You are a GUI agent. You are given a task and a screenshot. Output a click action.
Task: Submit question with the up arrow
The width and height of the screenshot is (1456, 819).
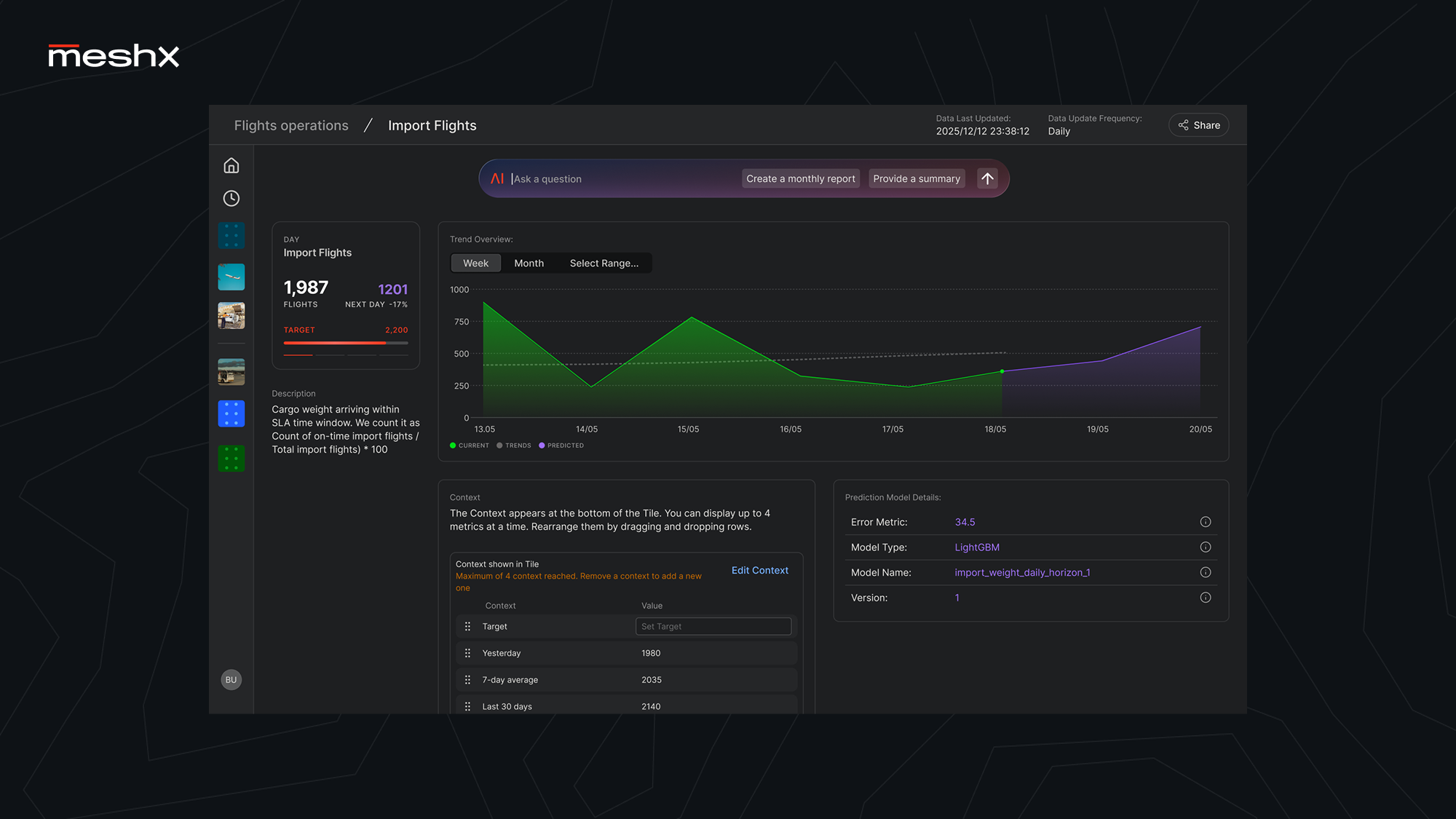987,178
